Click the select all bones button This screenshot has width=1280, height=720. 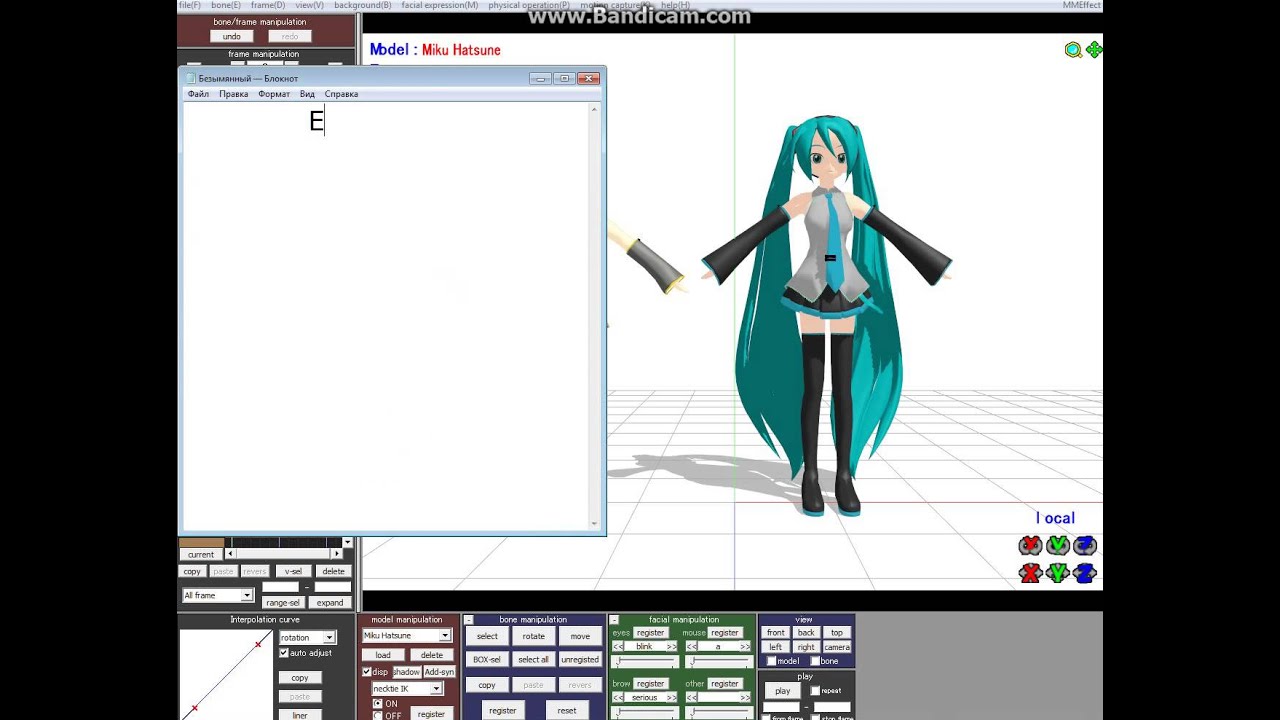tap(534, 660)
